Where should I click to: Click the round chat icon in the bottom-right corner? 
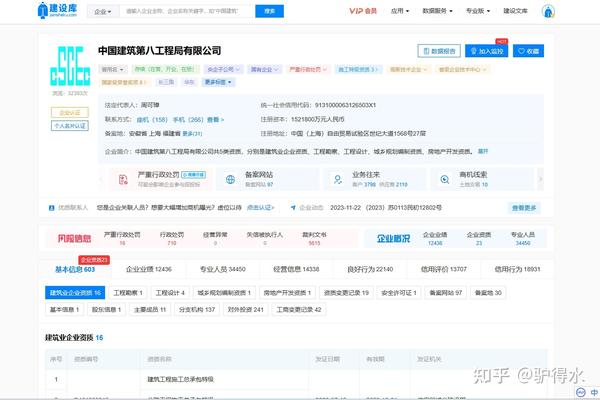(x=581, y=392)
